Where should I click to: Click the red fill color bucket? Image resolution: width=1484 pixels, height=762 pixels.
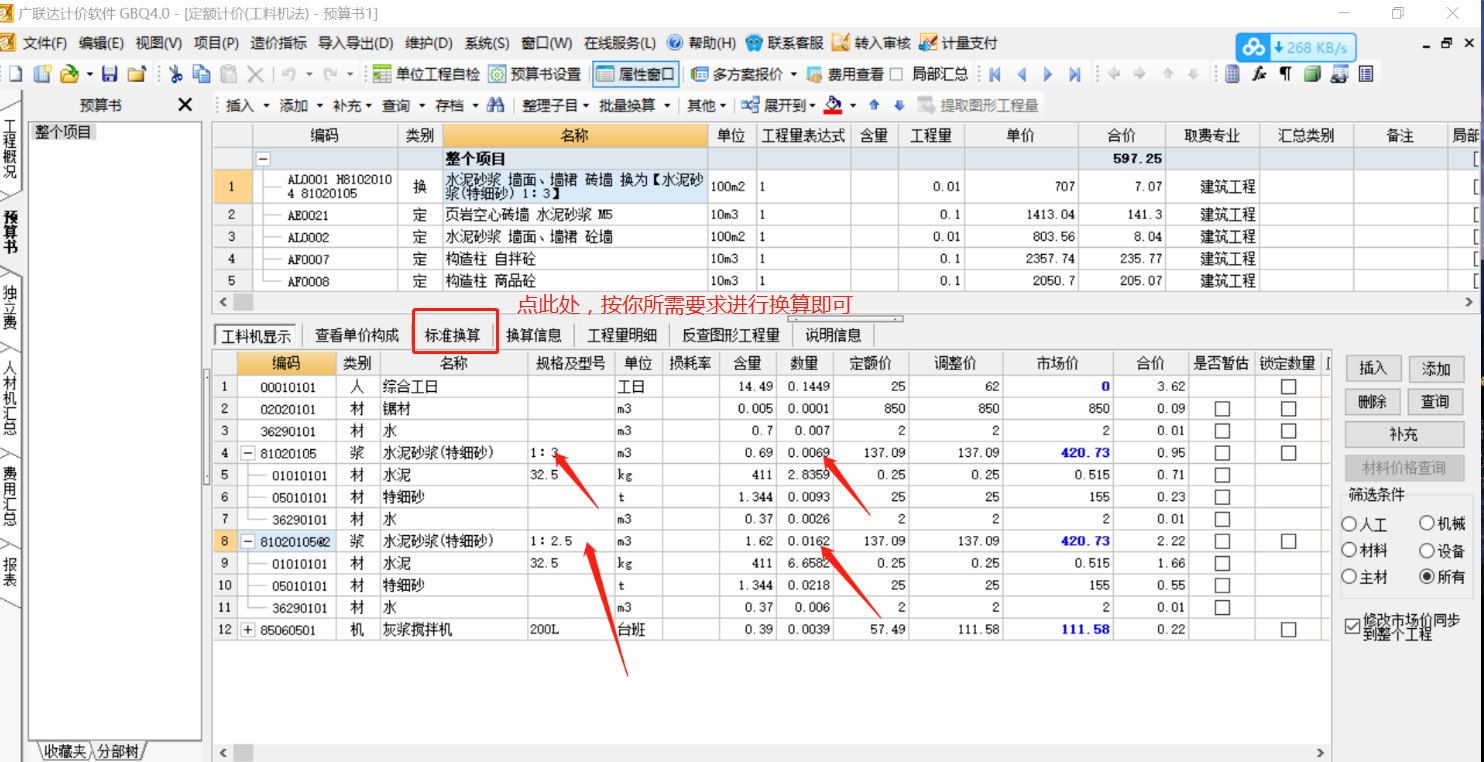[834, 105]
